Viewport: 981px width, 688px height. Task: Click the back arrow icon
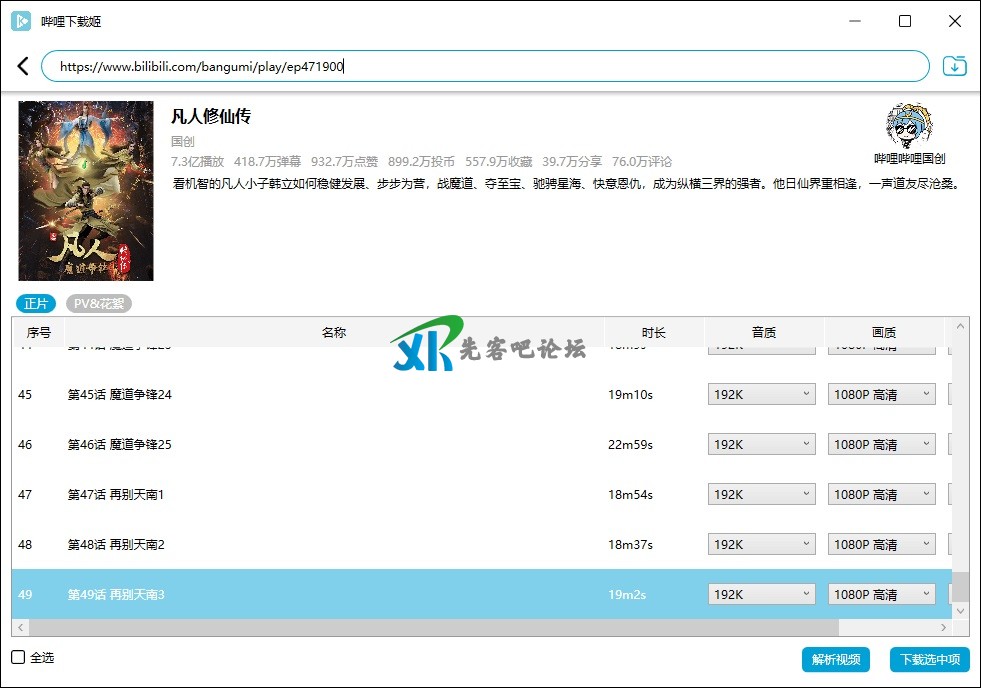23,67
